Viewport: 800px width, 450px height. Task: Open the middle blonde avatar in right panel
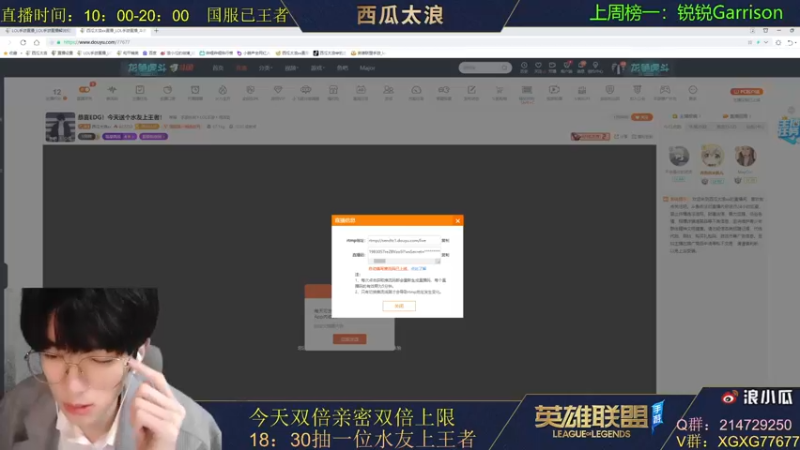(712, 156)
